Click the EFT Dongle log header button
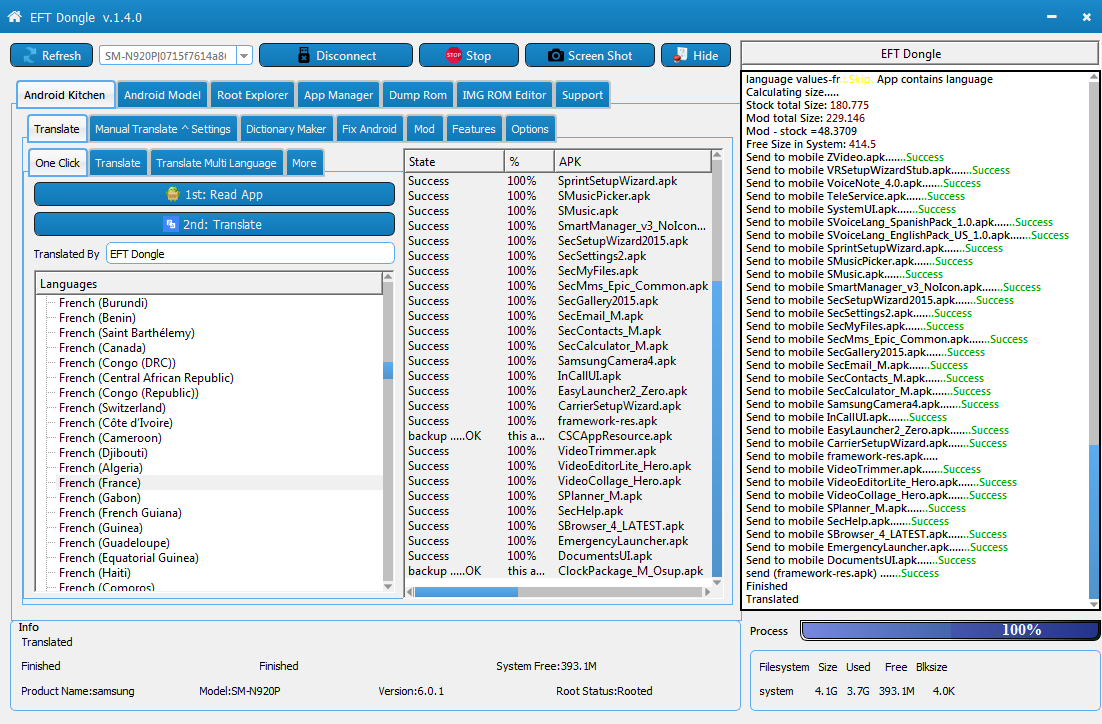The height and width of the screenshot is (724, 1102). point(920,54)
